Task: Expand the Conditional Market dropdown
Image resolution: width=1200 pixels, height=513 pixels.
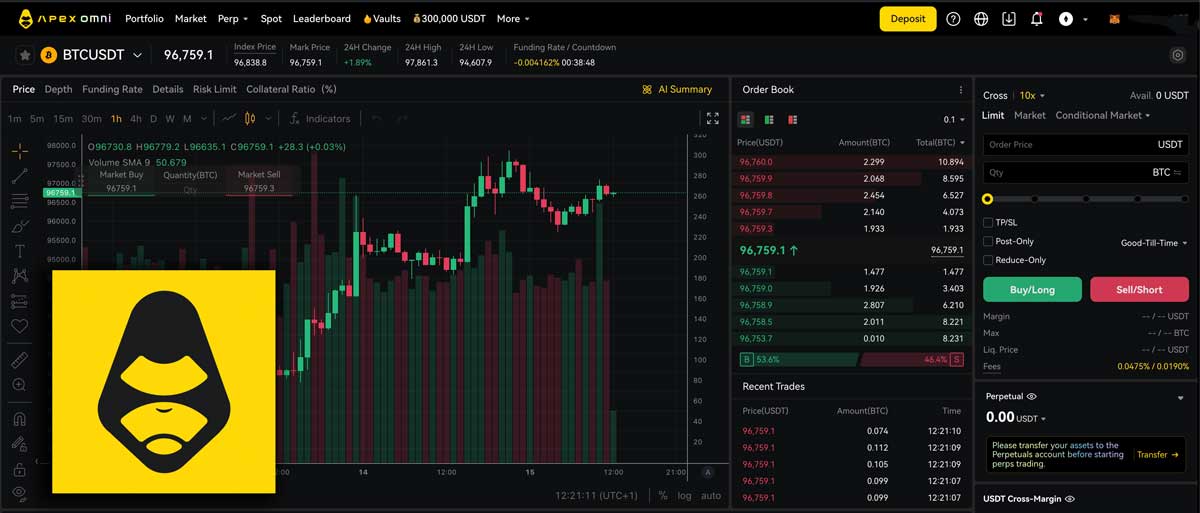Action: [x=1102, y=116]
